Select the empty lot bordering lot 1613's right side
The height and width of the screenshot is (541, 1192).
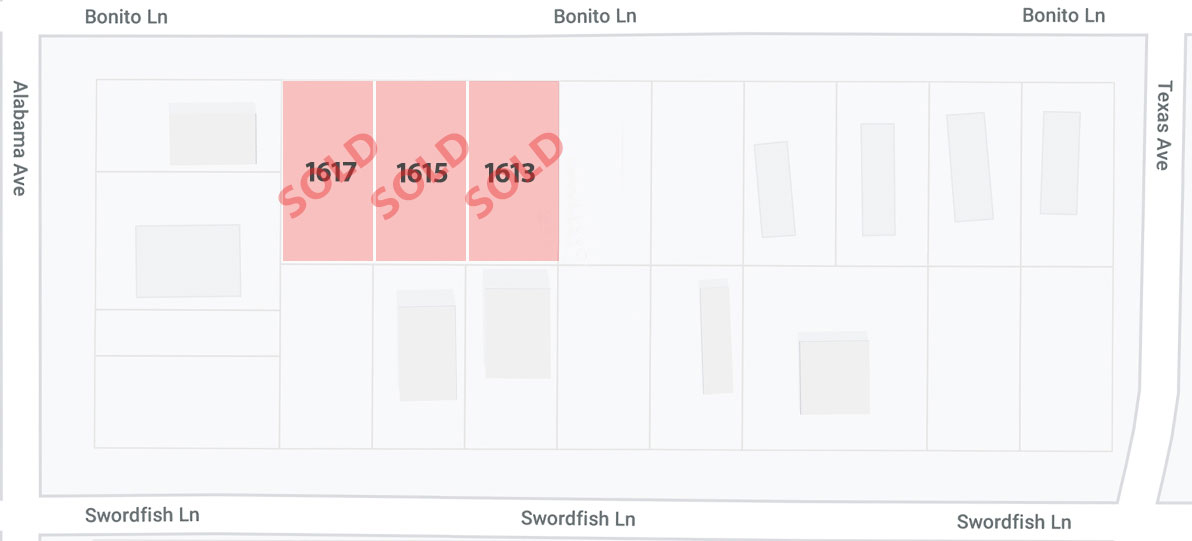[605, 172]
